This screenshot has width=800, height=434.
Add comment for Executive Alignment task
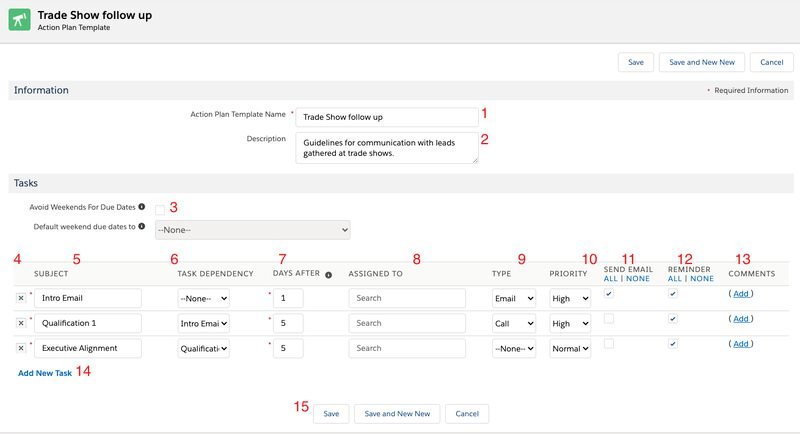tap(741, 344)
